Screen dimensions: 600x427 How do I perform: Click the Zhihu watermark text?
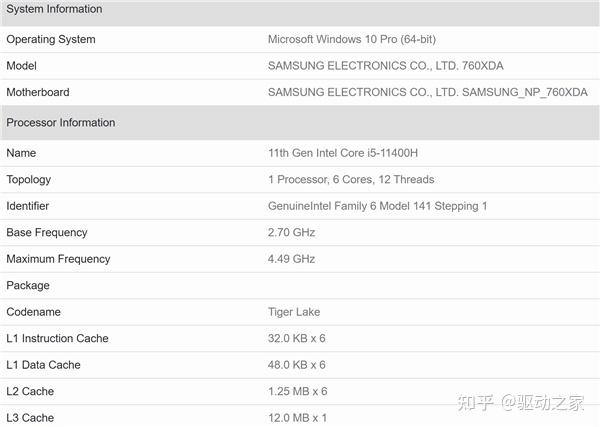pos(521,403)
